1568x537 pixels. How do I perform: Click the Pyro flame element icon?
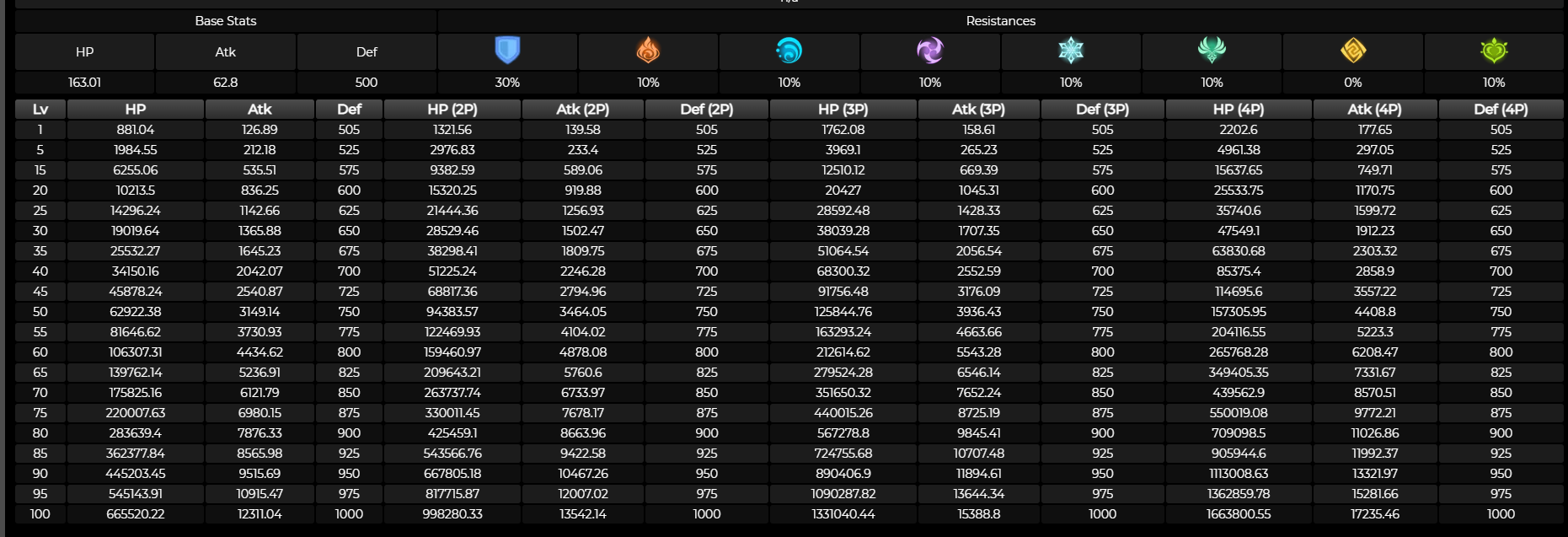click(x=648, y=51)
